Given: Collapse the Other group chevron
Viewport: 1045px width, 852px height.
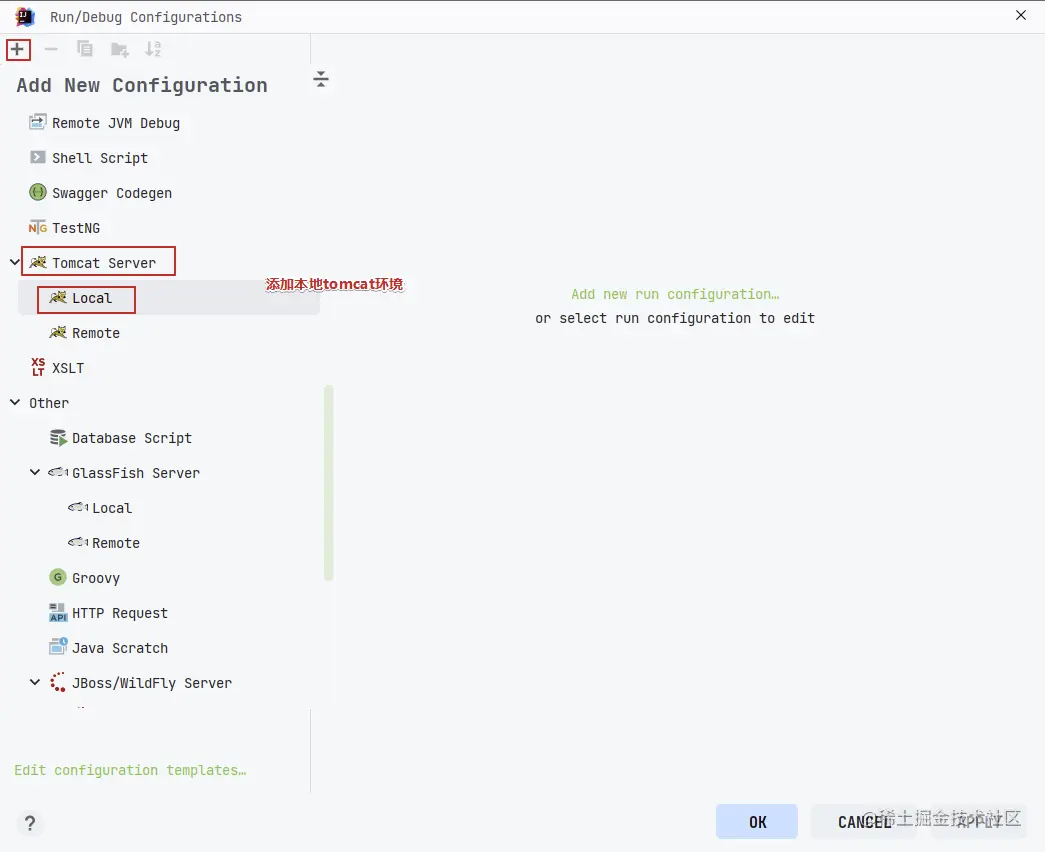Looking at the screenshot, I should pyautogui.click(x=15, y=402).
